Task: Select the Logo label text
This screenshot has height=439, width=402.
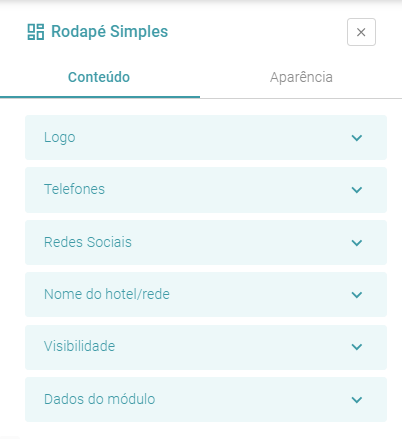Action: pyautogui.click(x=60, y=138)
